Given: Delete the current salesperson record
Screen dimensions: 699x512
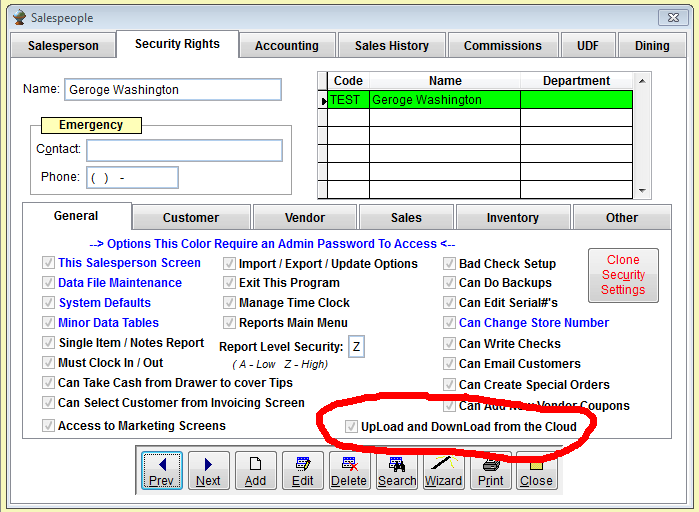Looking at the screenshot, I should (x=349, y=470).
